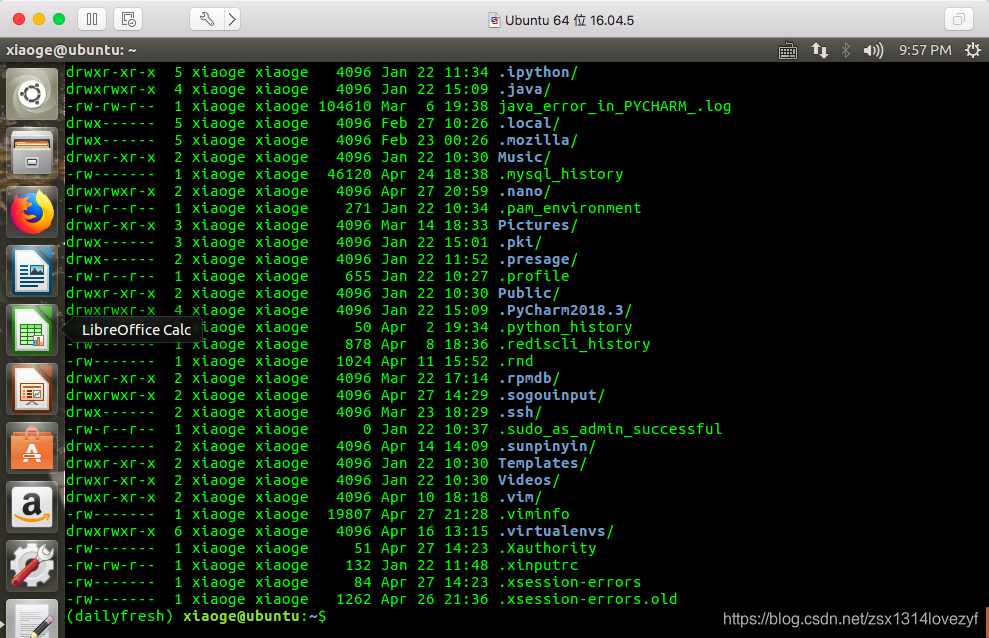Open LibreOffice Impress launcher icon
The width and height of the screenshot is (989, 638).
(x=32, y=389)
